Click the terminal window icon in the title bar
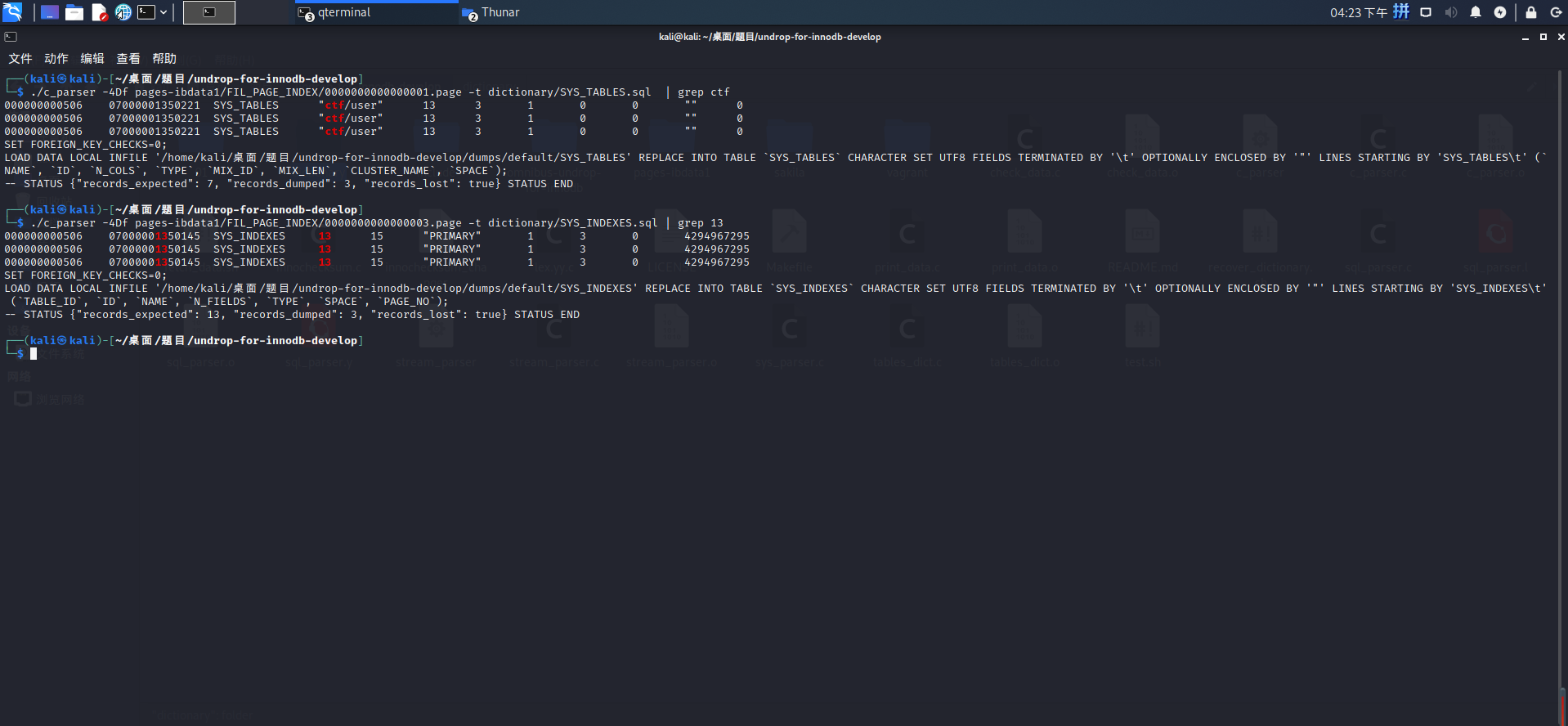 coord(11,37)
